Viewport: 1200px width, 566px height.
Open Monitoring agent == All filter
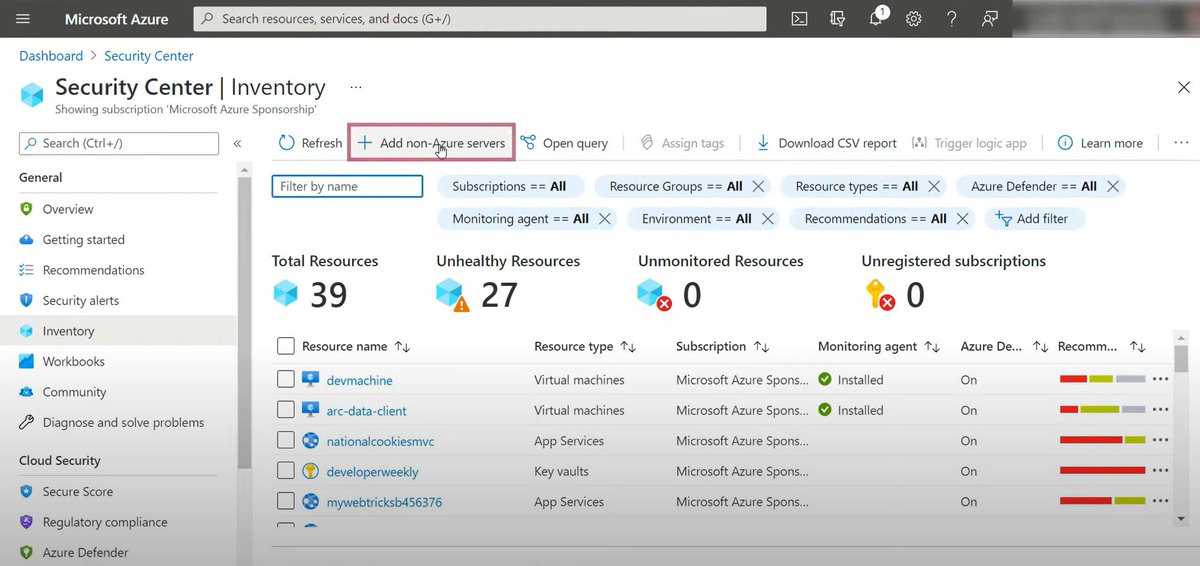click(x=520, y=219)
